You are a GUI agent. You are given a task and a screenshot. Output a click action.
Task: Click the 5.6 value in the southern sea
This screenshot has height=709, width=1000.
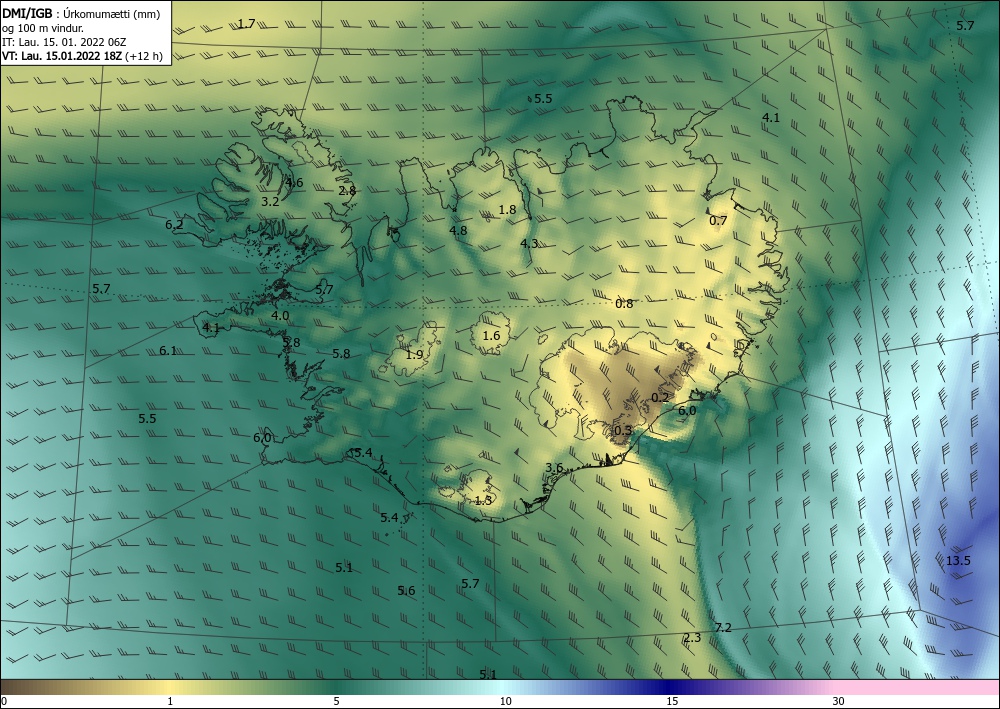coord(406,590)
